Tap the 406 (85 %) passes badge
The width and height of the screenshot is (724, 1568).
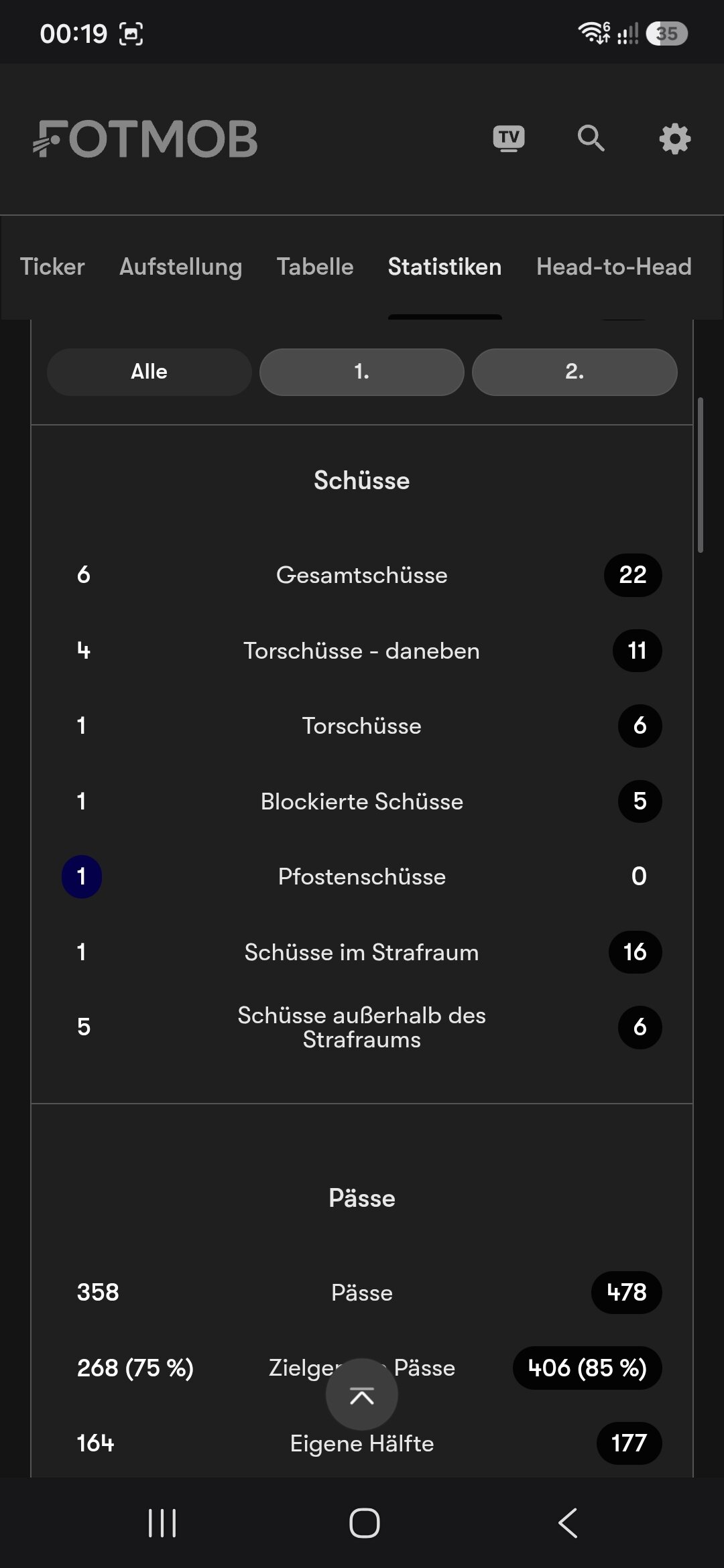[587, 1368]
